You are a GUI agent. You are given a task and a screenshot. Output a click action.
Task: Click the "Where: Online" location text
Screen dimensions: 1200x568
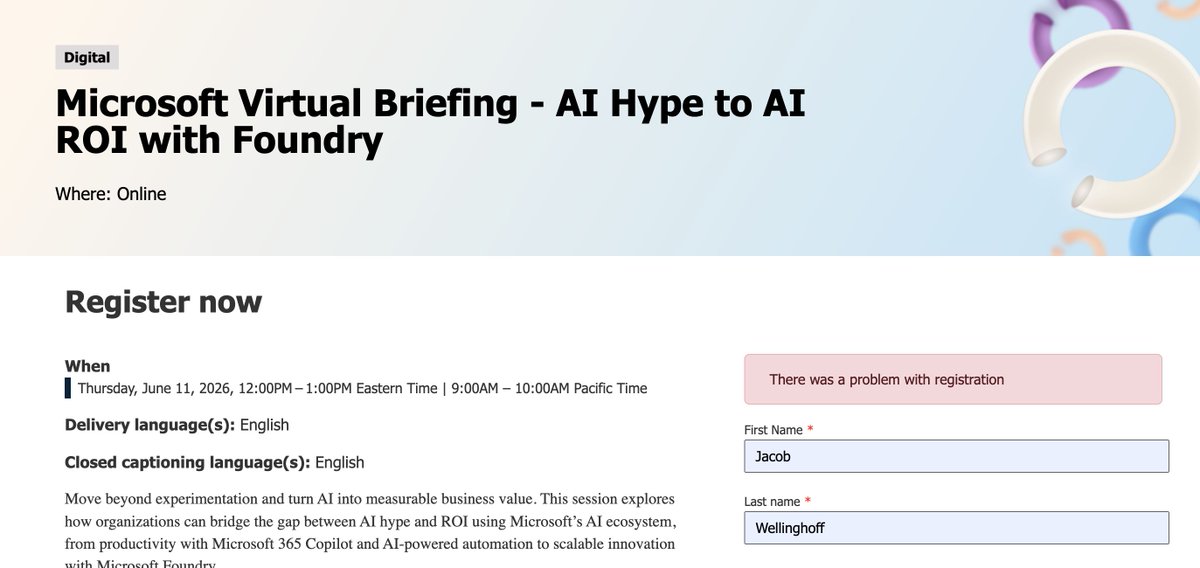(111, 194)
